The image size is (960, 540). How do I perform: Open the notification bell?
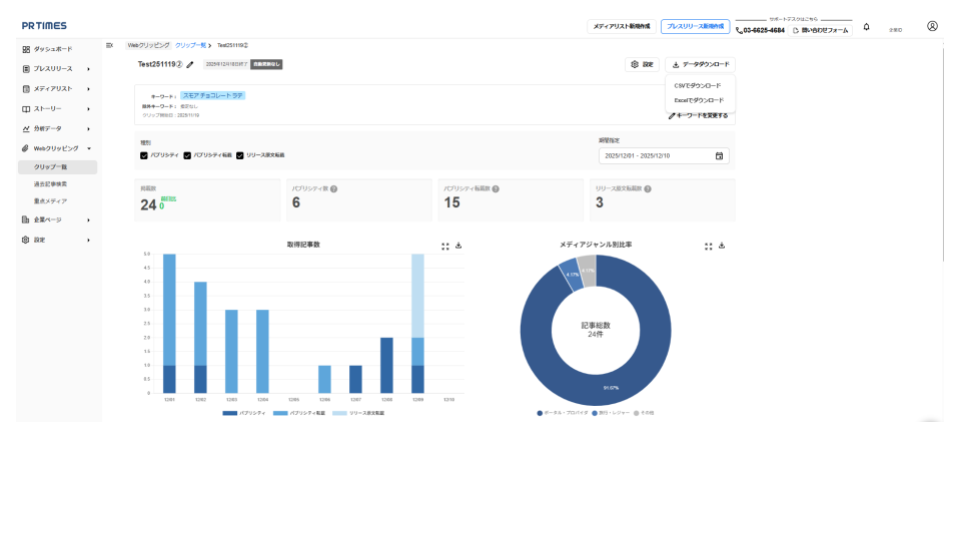point(866,27)
